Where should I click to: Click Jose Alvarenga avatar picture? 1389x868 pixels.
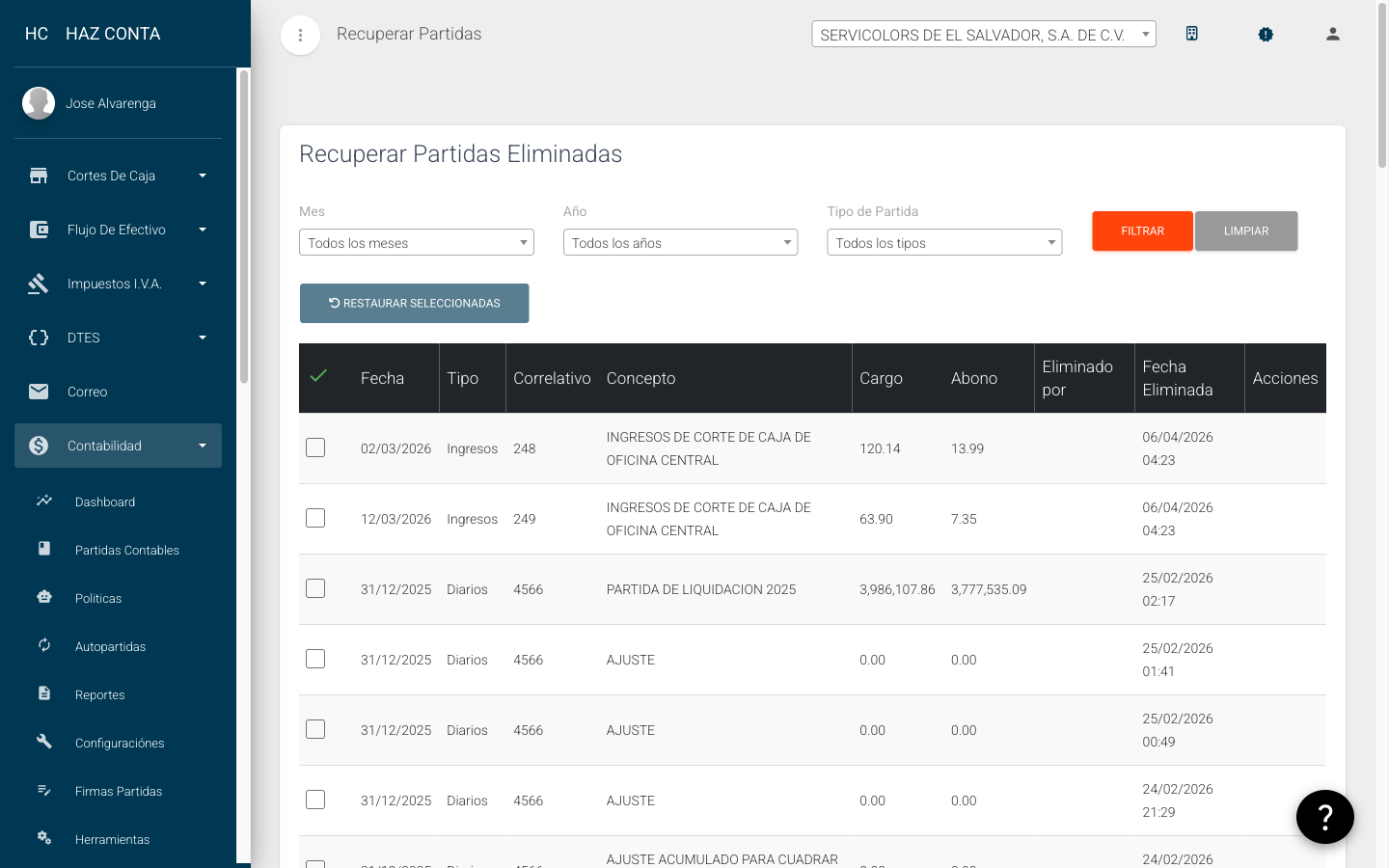(x=39, y=103)
